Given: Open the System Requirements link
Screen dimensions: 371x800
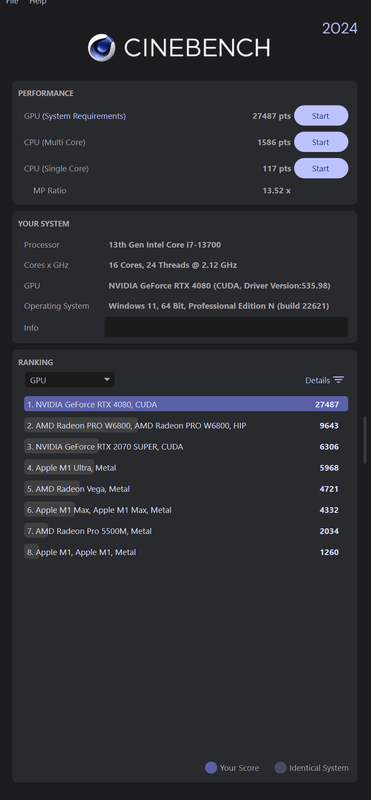Looking at the screenshot, I should [84, 116].
